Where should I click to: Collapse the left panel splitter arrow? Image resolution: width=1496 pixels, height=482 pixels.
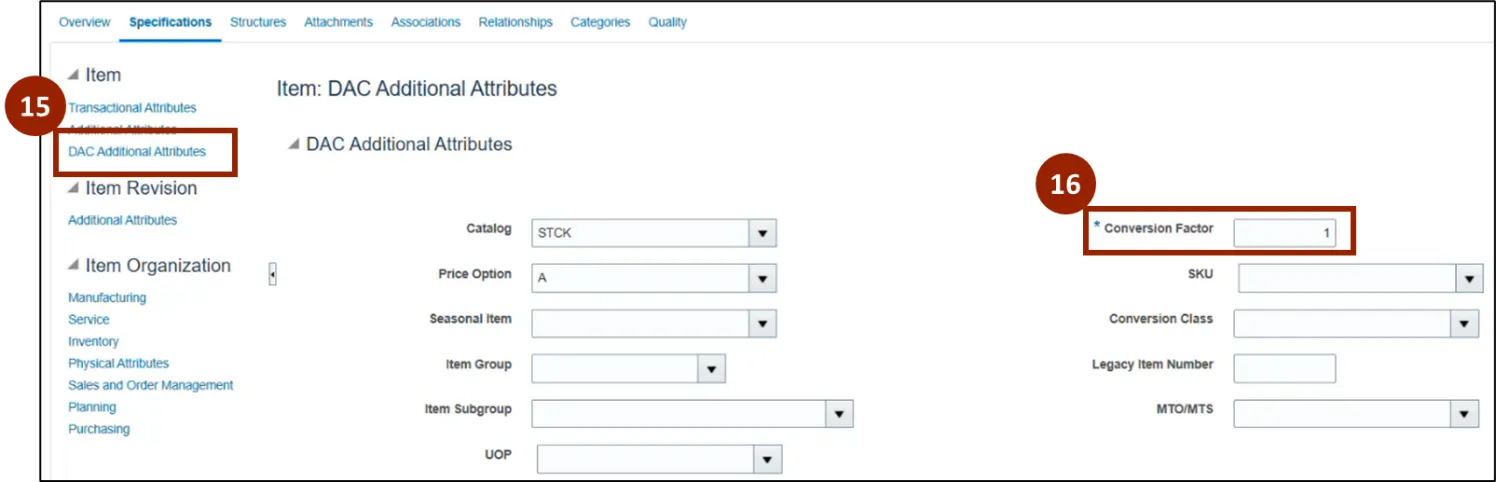[272, 274]
